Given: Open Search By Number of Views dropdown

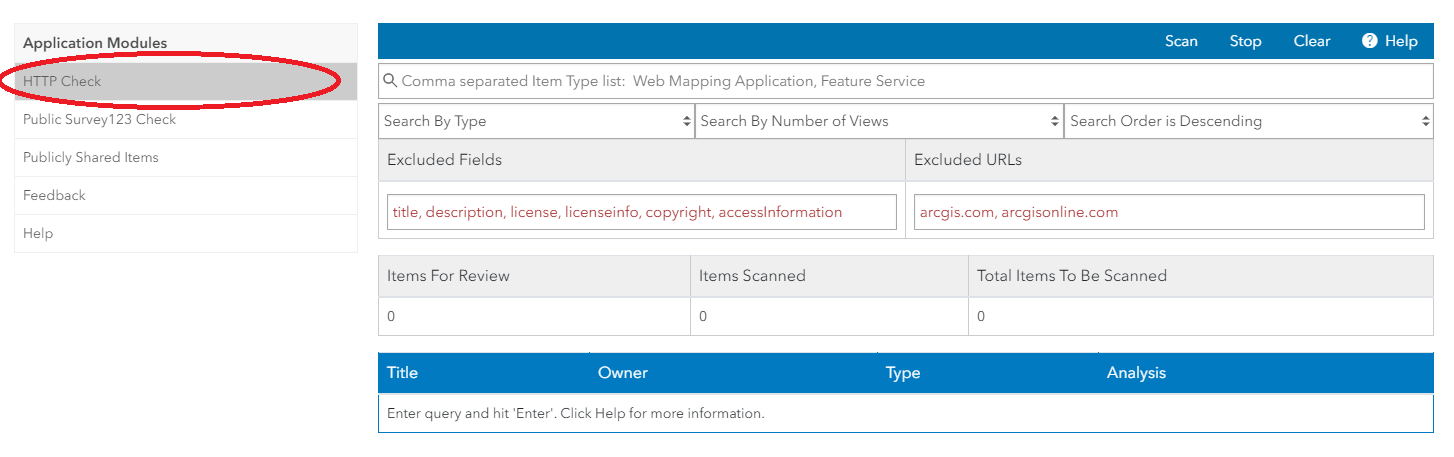Looking at the screenshot, I should pos(879,121).
